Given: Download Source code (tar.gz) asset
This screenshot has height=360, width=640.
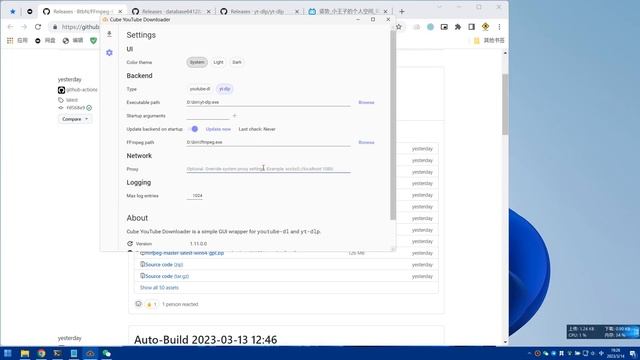Looking at the screenshot, I should 167,276.
